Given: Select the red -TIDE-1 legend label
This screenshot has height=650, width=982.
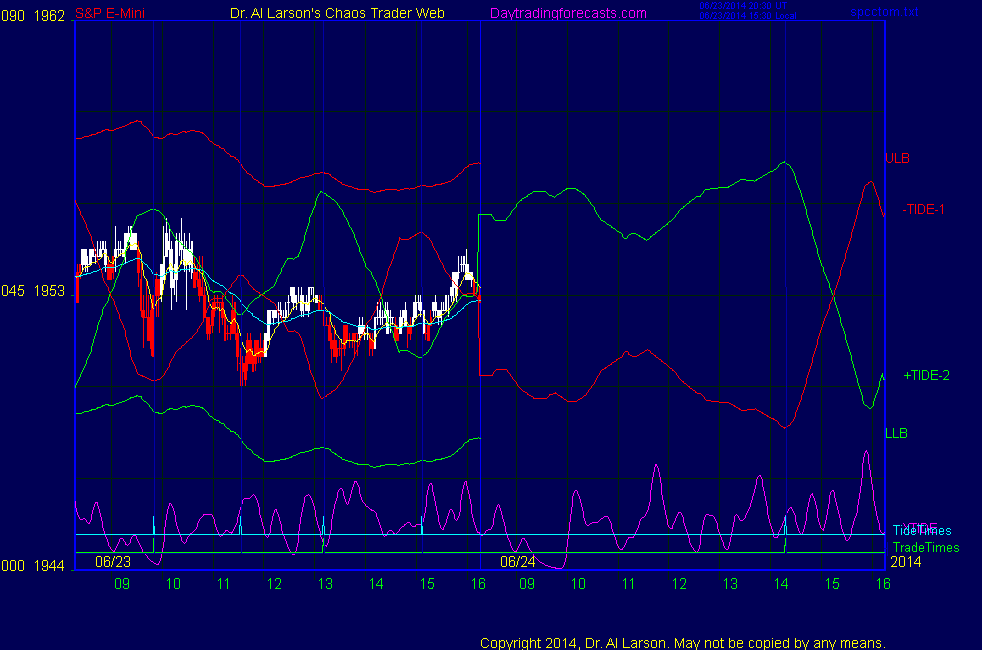Looking at the screenshot, I should coord(924,209).
